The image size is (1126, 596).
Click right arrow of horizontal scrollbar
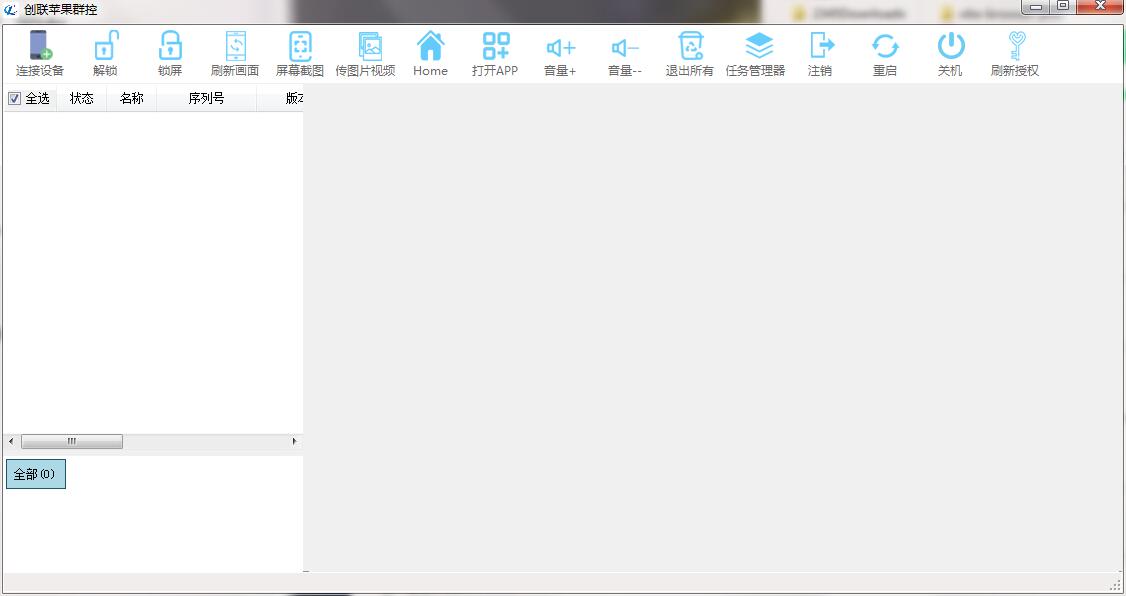[294, 442]
